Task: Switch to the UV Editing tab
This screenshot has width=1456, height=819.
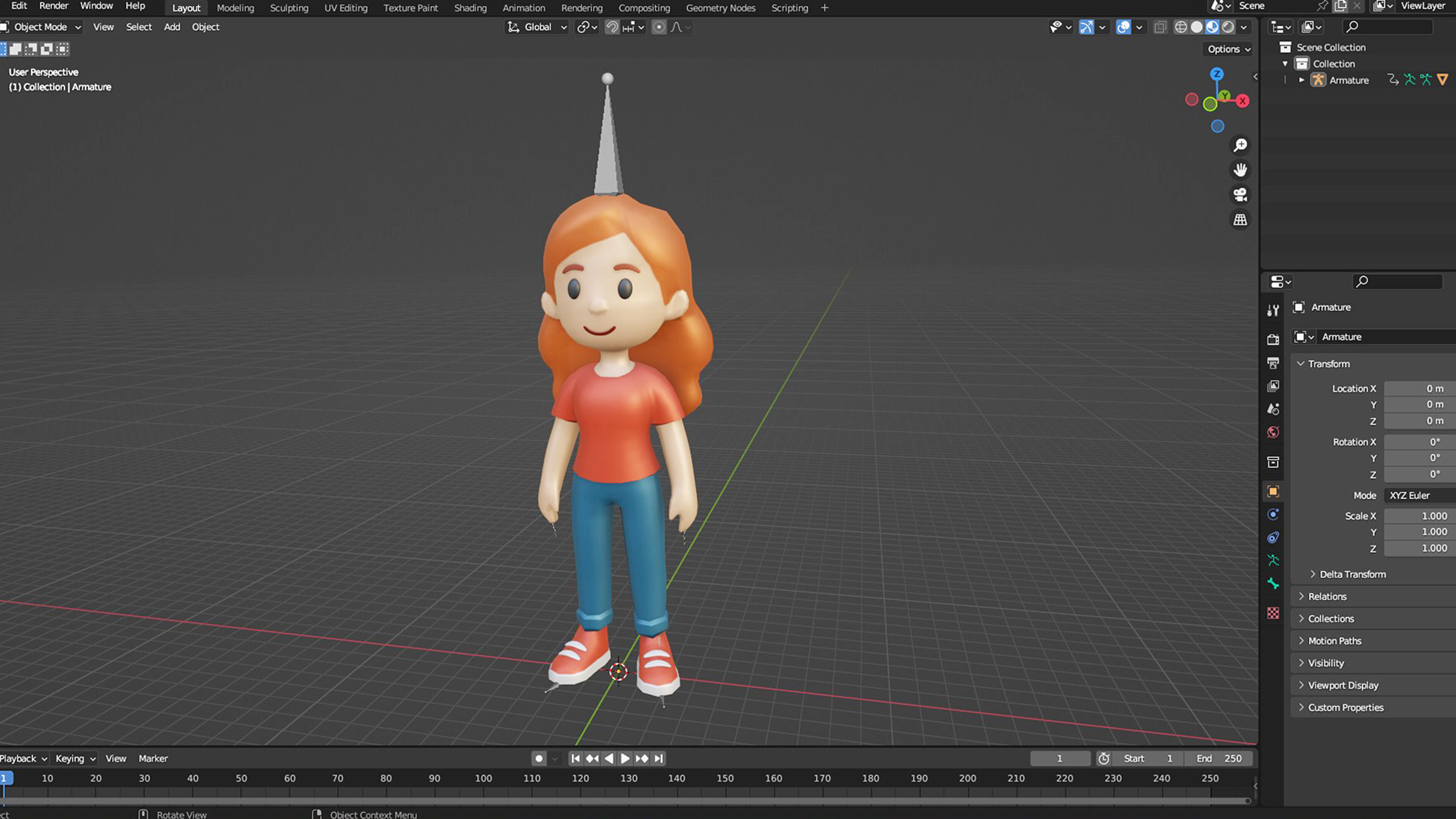Action: click(x=346, y=8)
